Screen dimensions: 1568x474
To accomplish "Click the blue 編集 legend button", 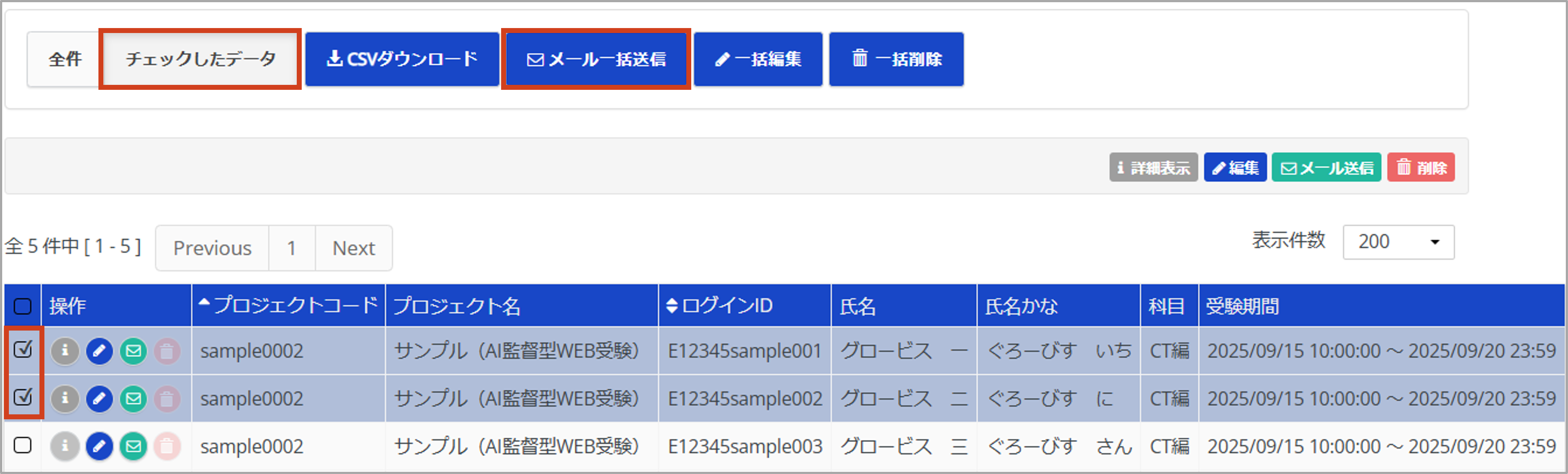I will click(x=1235, y=167).
